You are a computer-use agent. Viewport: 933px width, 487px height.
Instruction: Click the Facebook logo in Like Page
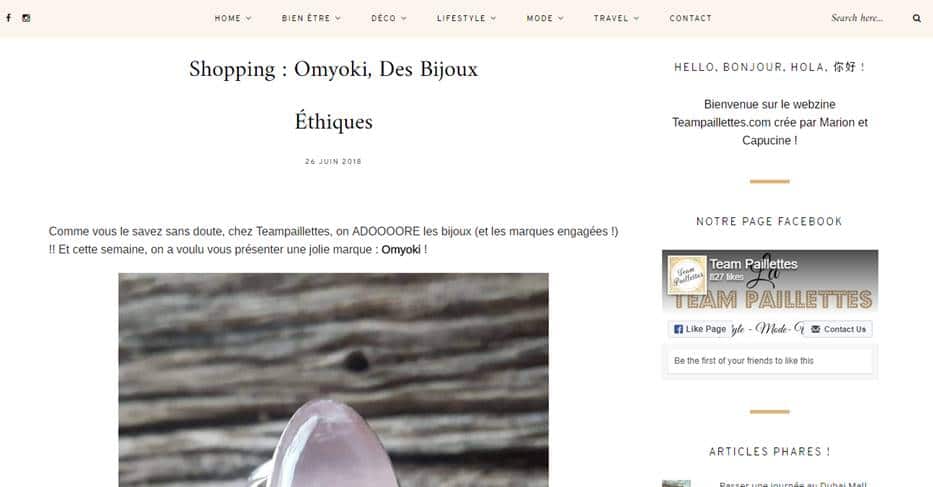click(678, 329)
